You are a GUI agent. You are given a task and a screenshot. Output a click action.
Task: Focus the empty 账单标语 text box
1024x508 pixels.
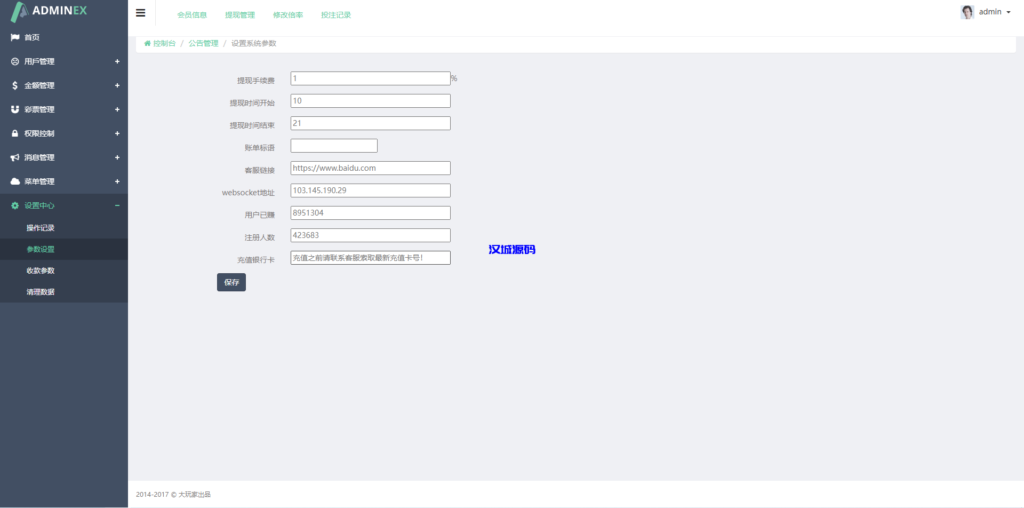[x=333, y=146]
